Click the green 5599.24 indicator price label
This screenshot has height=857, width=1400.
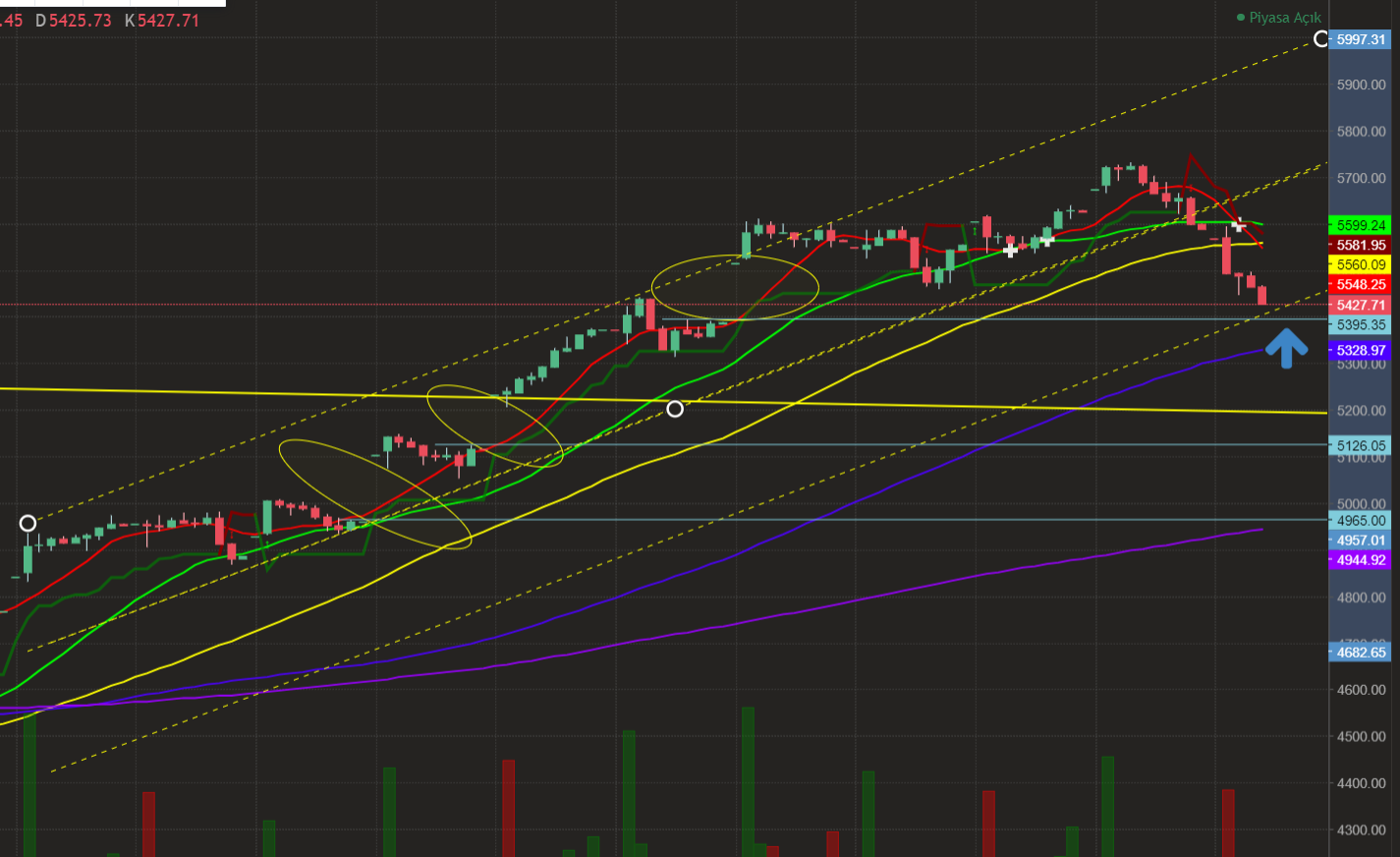[1361, 225]
